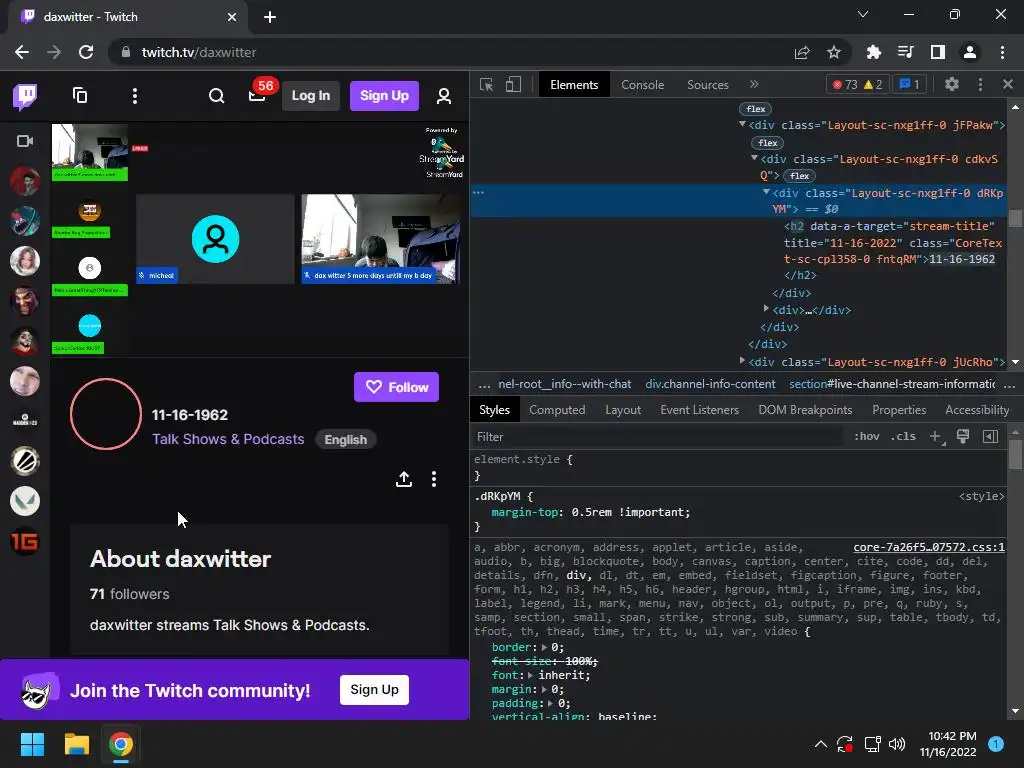
Task: Open the Chrome three-dot menu
Action: [1002, 52]
